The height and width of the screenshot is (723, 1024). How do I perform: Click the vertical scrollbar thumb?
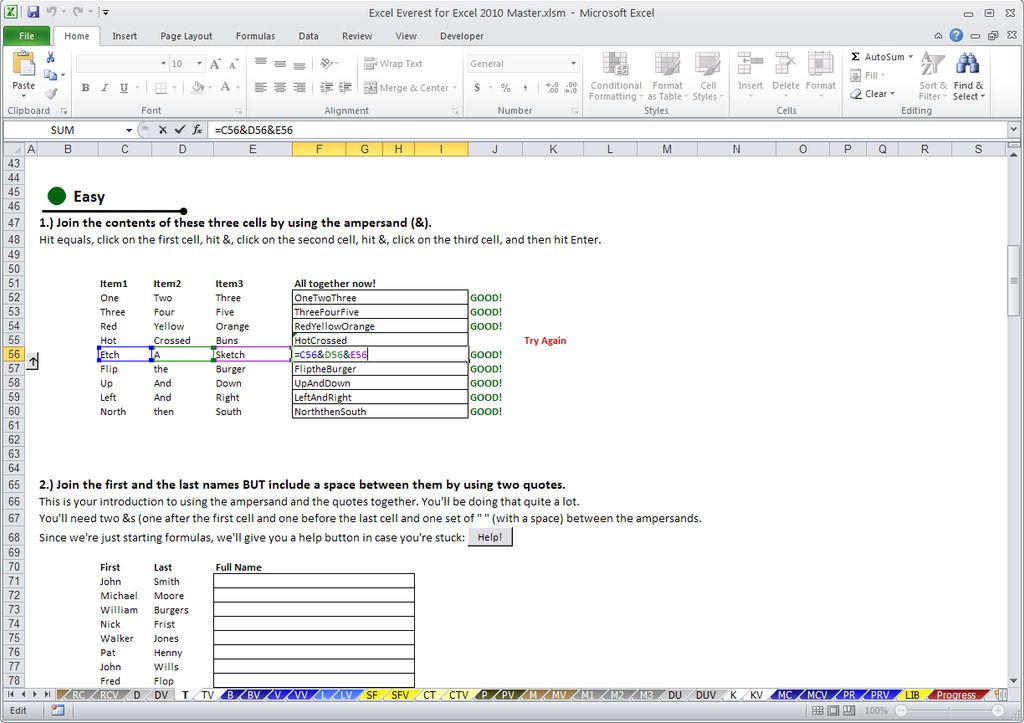1014,280
